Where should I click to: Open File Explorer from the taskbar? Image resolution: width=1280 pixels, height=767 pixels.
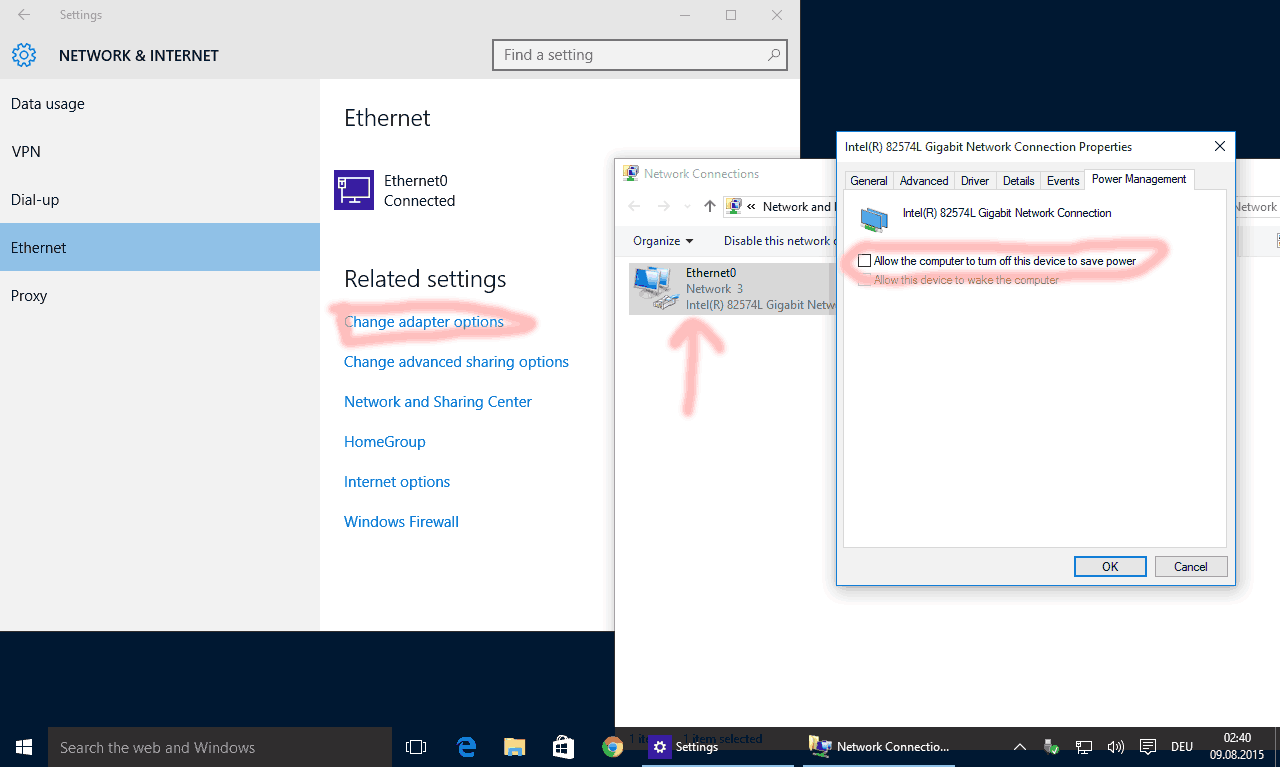(x=514, y=747)
